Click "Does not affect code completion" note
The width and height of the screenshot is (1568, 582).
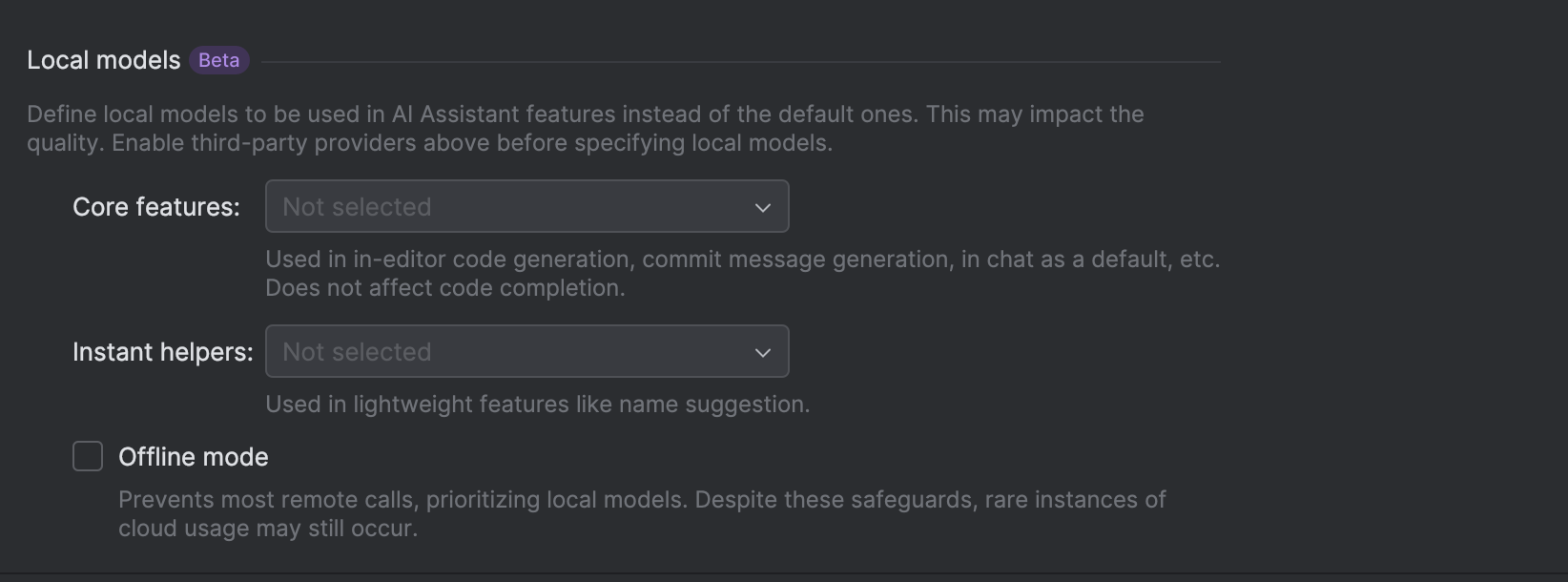coord(444,288)
